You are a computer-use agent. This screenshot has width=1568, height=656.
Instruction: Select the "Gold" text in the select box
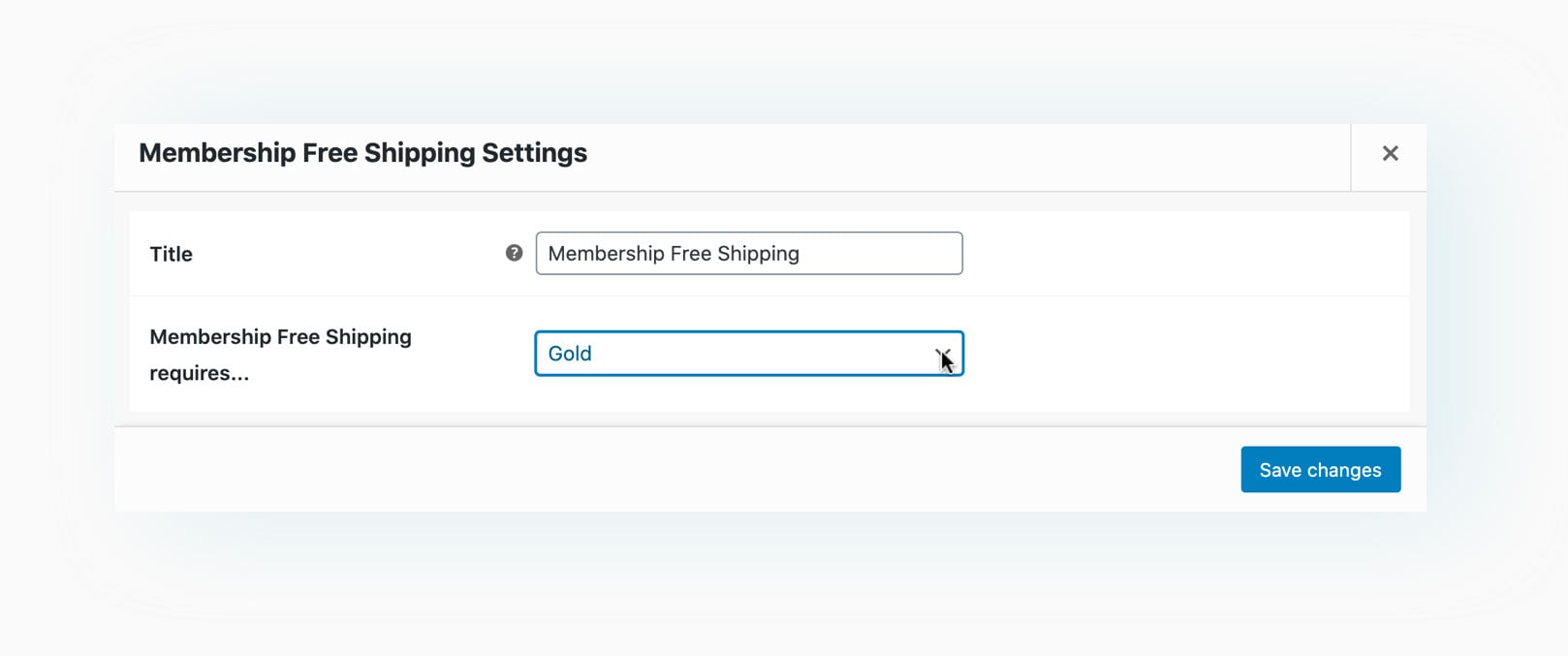tap(570, 354)
